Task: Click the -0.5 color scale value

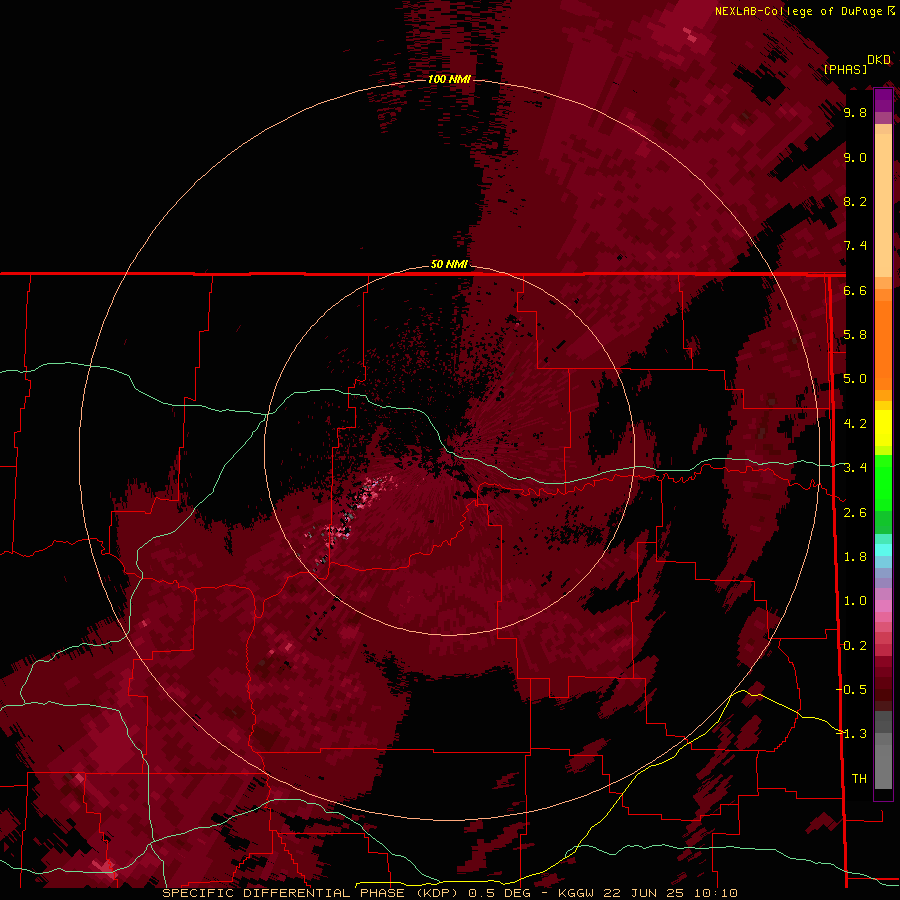Action: tap(852, 690)
